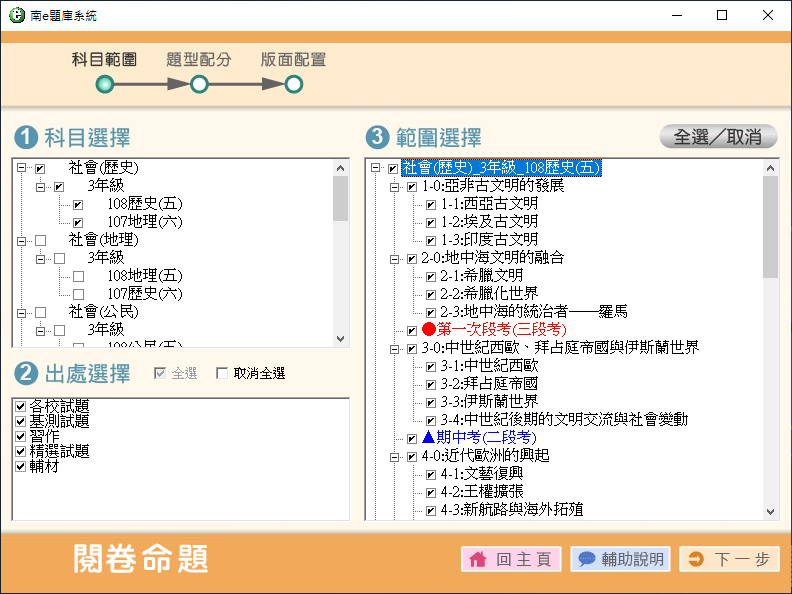Image resolution: width=792 pixels, height=594 pixels.
Task: Select the 2-3:地中海的統治者──羅馬 section item
Action: point(533,311)
